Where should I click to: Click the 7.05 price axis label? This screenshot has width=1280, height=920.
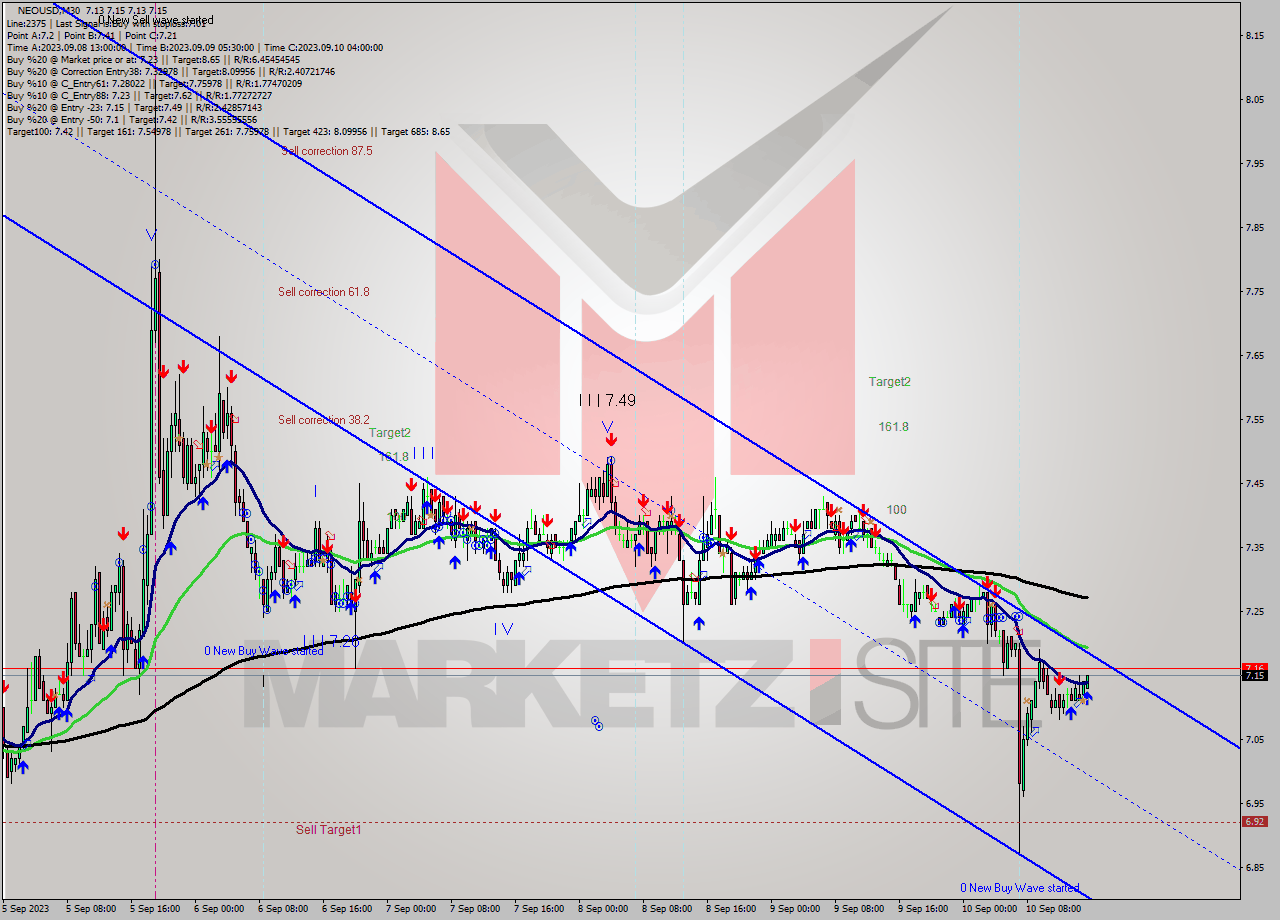coord(1255,739)
